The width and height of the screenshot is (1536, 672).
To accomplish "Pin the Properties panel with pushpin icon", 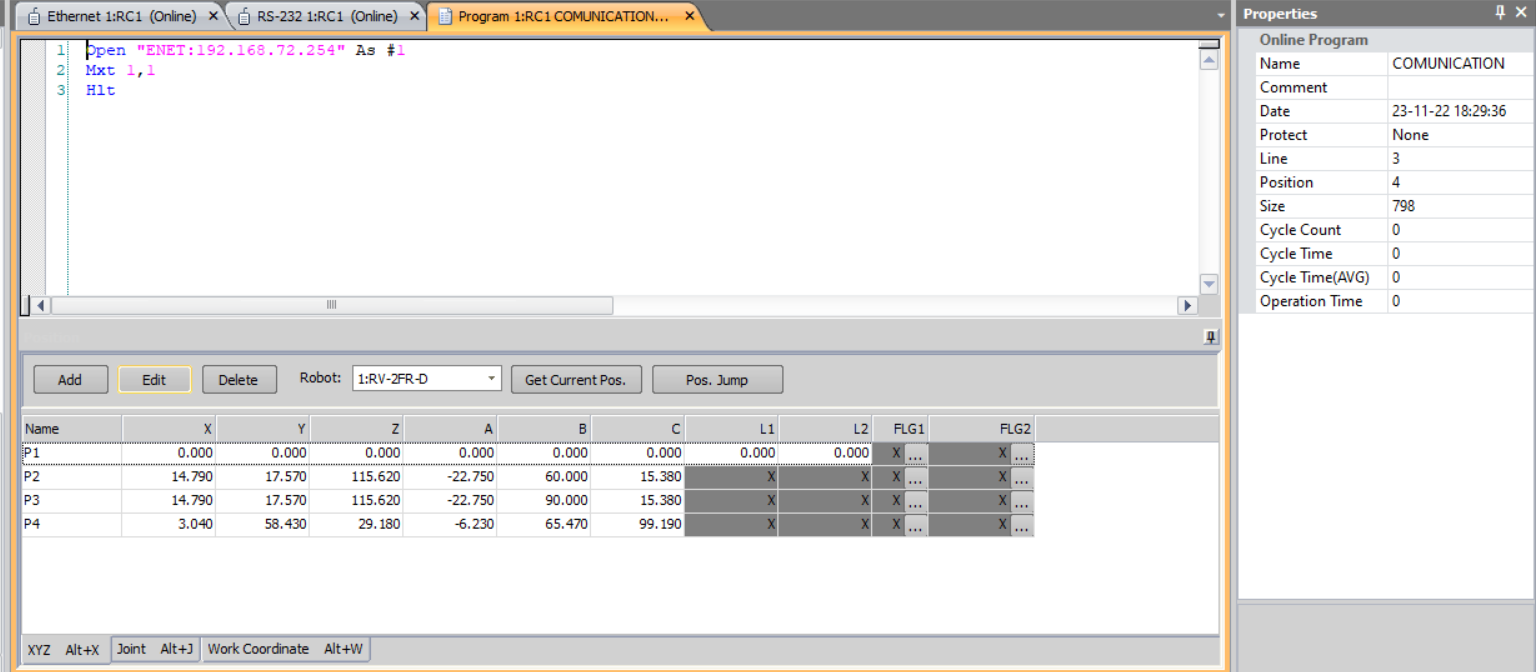I will (x=1500, y=13).
